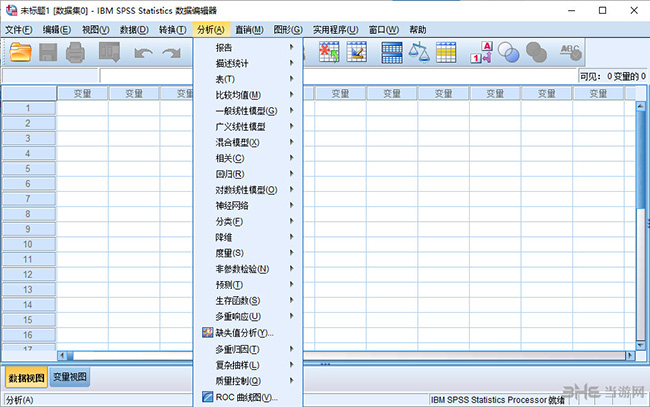Open the recall recent dialogs icon
The height and width of the screenshot is (407, 650).
click(109, 52)
